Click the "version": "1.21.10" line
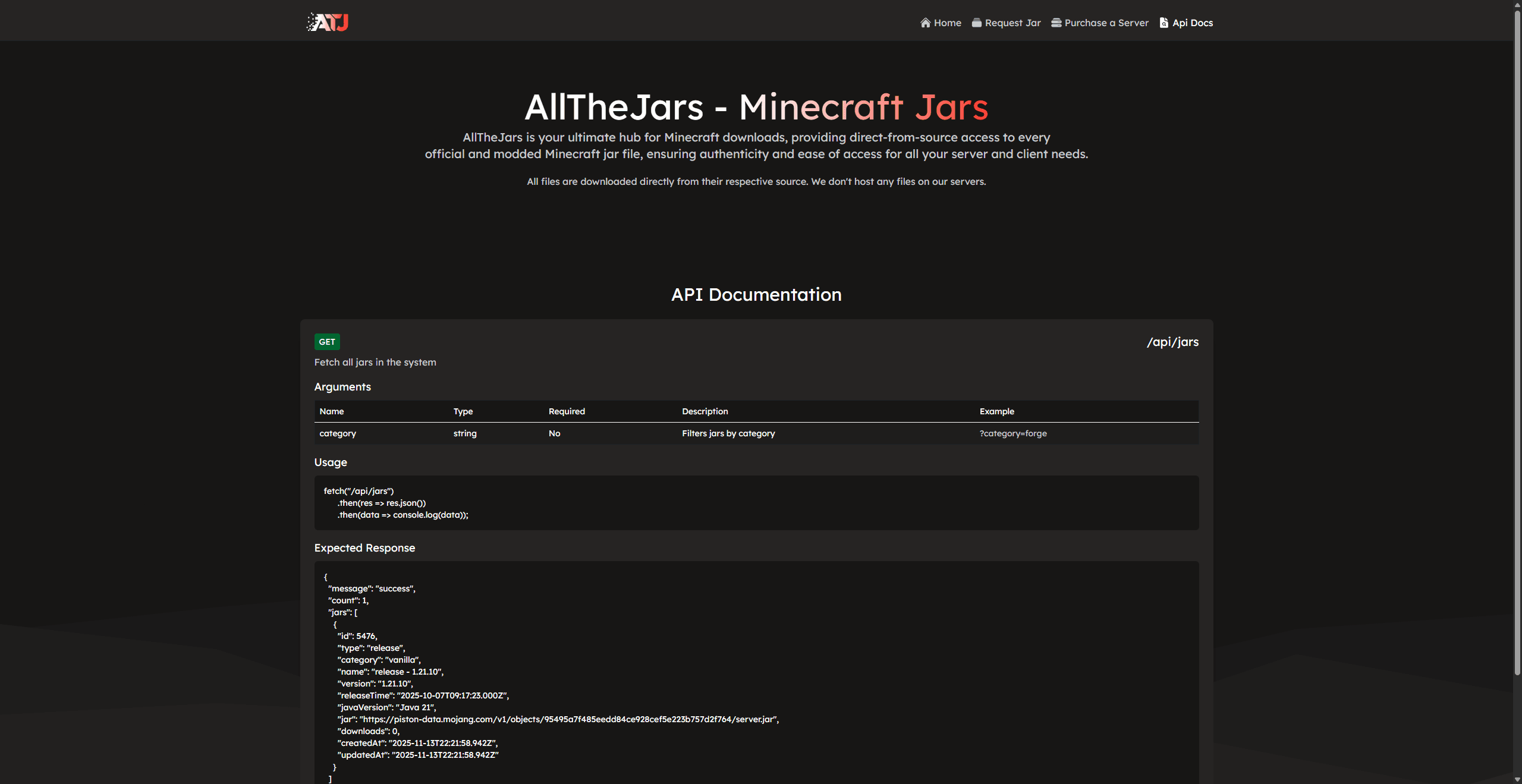 pos(375,684)
